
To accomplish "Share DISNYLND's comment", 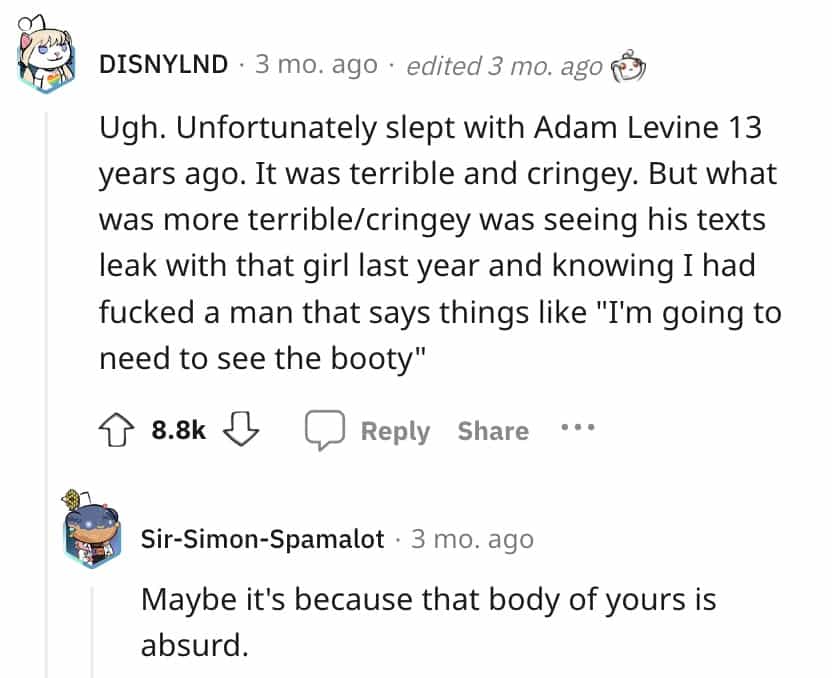I will [493, 431].
